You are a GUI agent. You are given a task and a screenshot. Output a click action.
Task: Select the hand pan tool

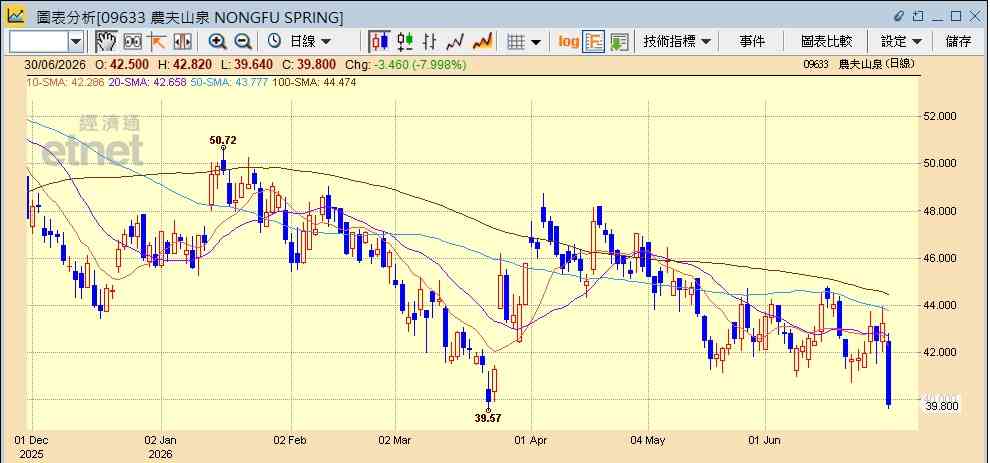pos(106,42)
